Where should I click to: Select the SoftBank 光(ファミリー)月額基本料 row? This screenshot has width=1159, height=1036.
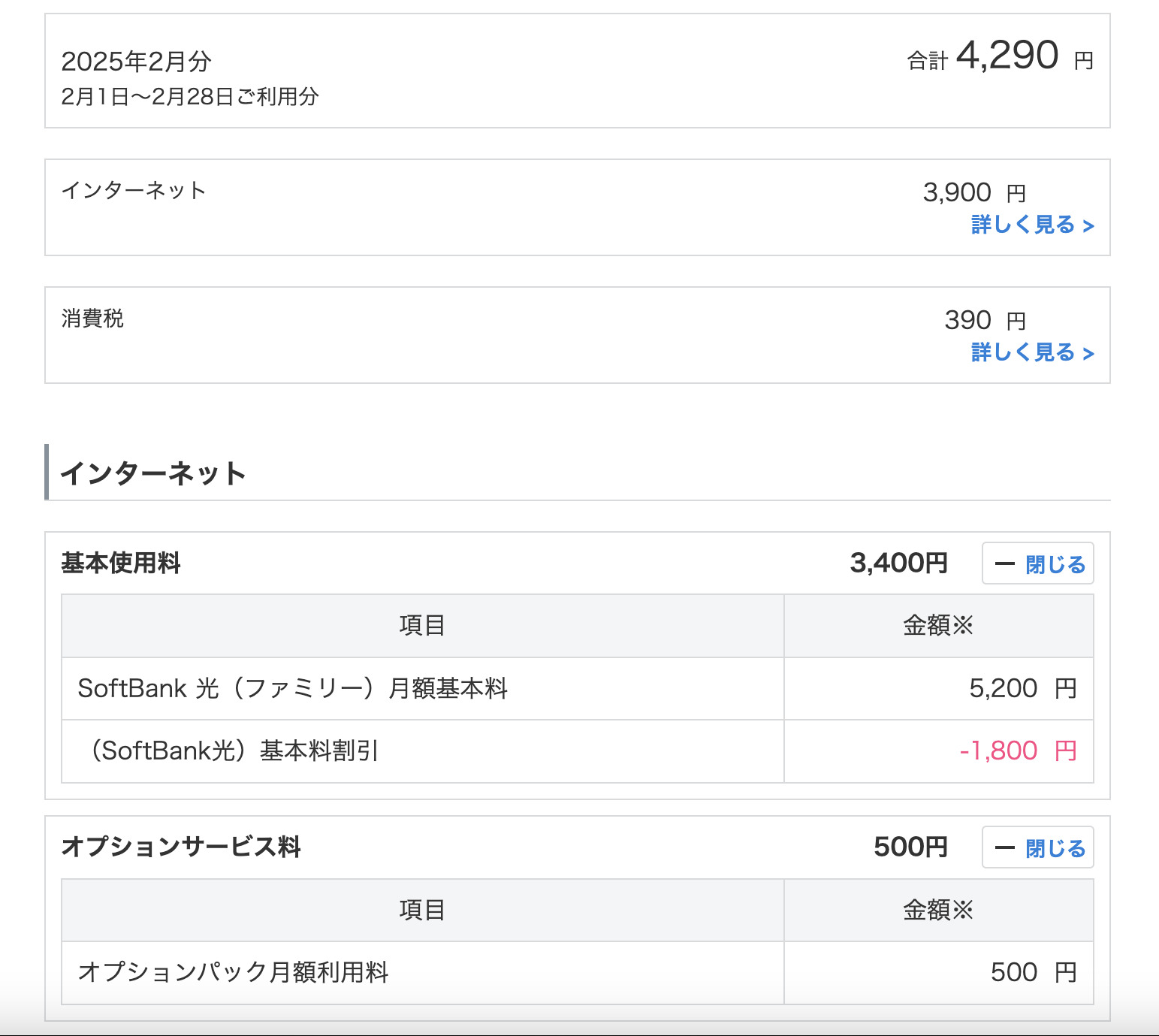[x=293, y=688]
